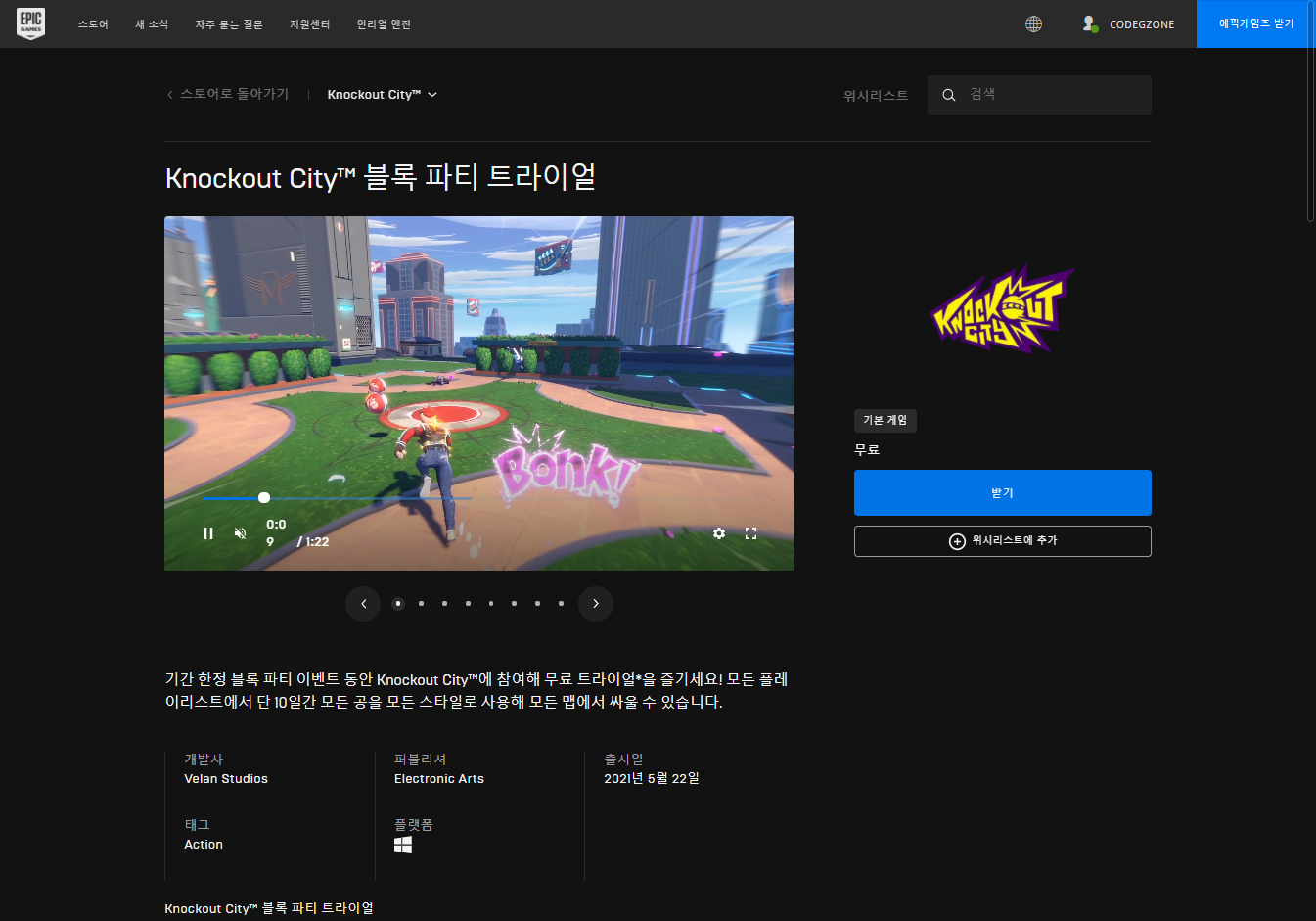Select the seventh carousel dot
This screenshot has height=921, width=1316.
click(538, 604)
